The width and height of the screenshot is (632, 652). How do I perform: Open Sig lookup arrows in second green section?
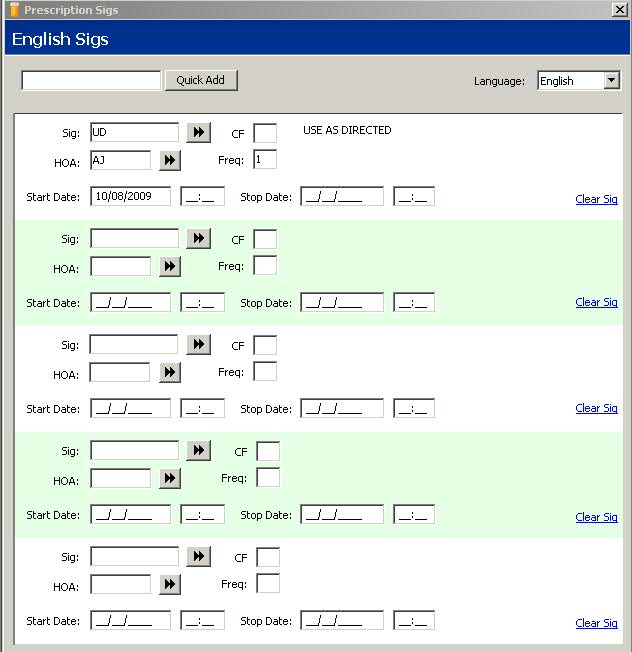(x=198, y=239)
